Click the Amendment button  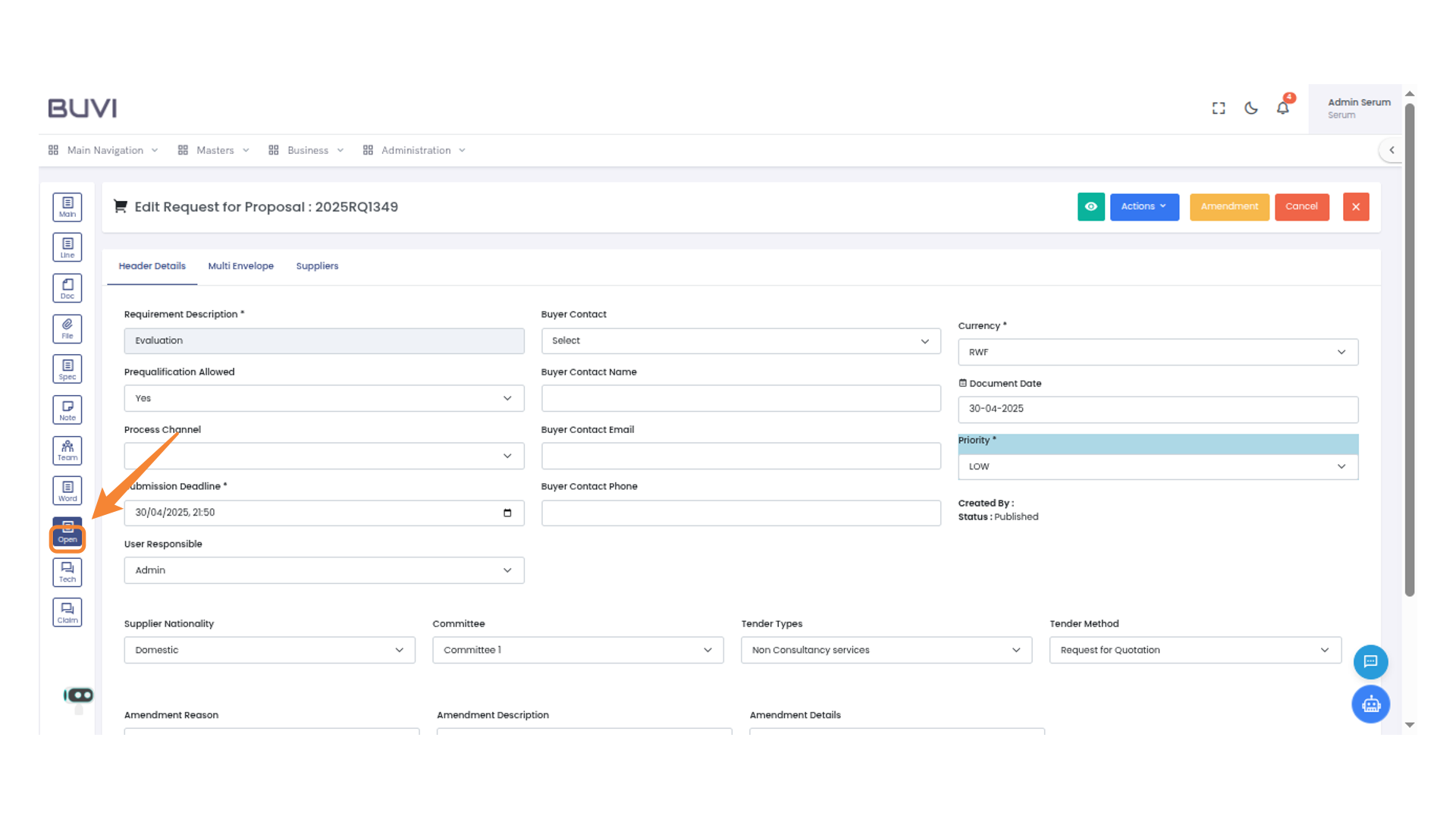click(1228, 207)
